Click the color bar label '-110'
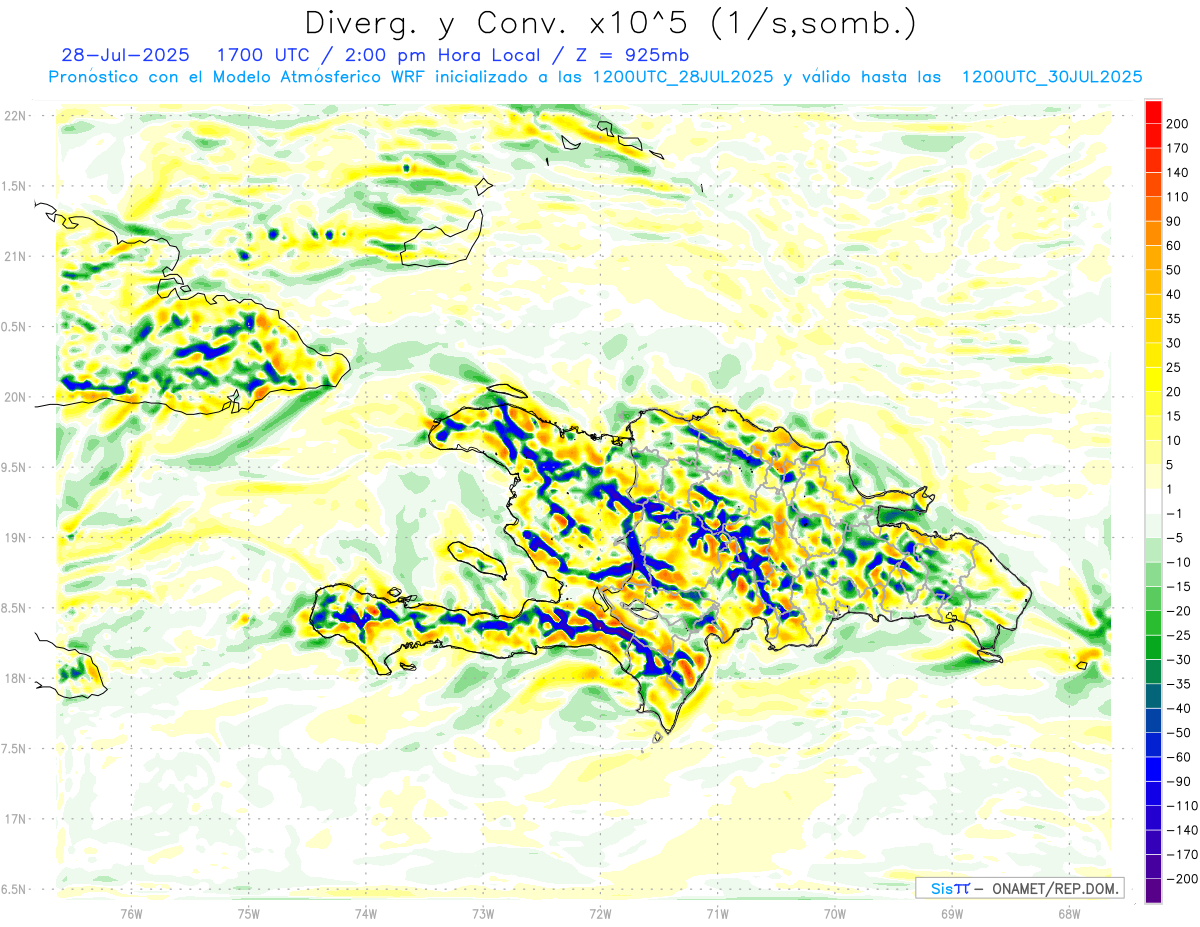 (1180, 806)
